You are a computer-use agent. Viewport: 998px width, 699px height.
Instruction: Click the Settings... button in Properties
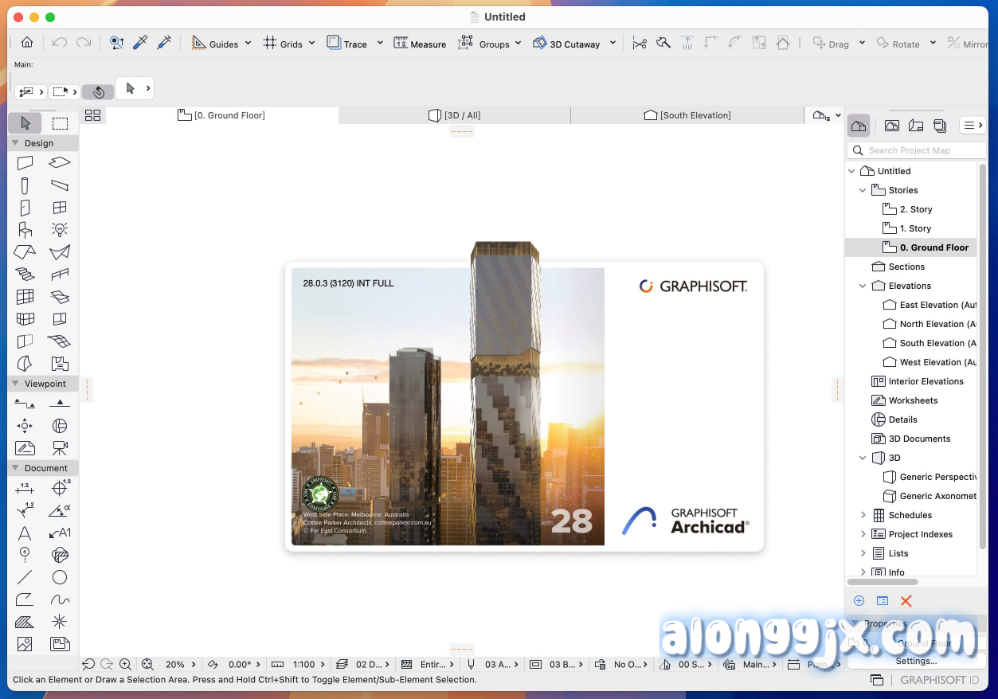pyautogui.click(x=915, y=661)
